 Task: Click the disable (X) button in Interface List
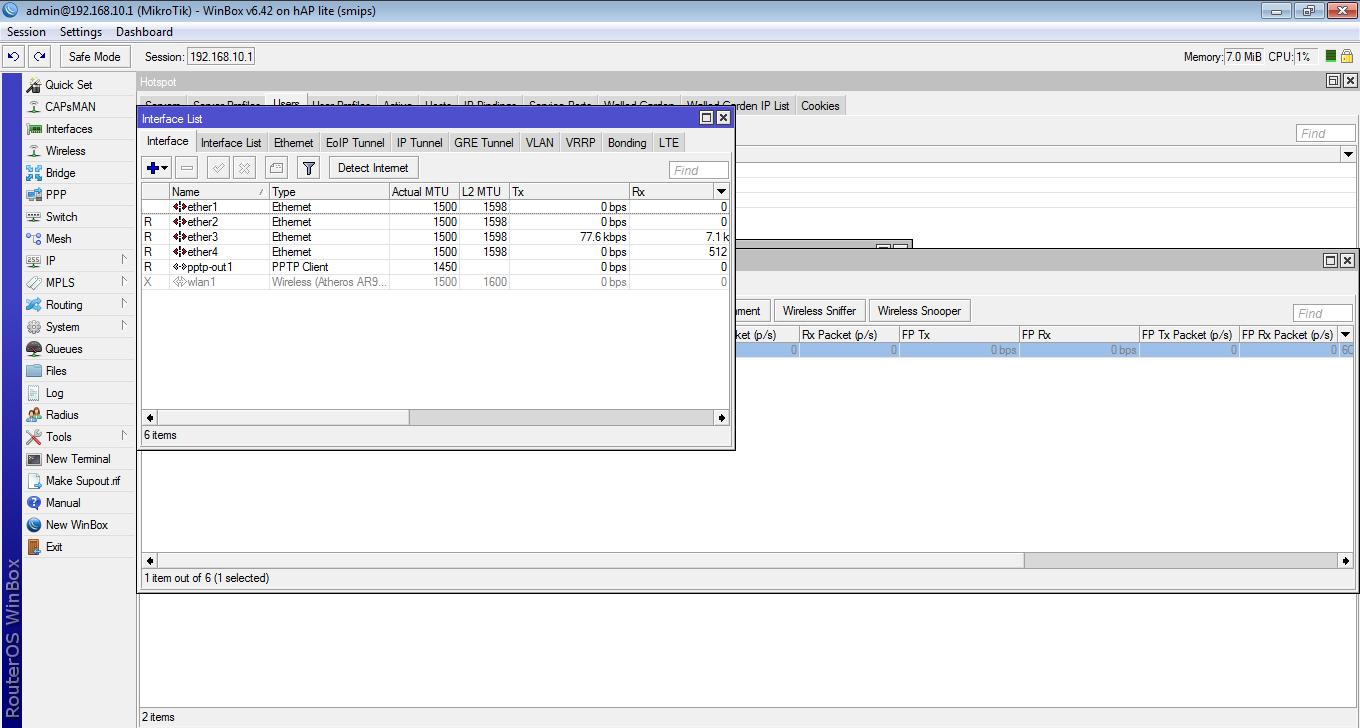244,168
